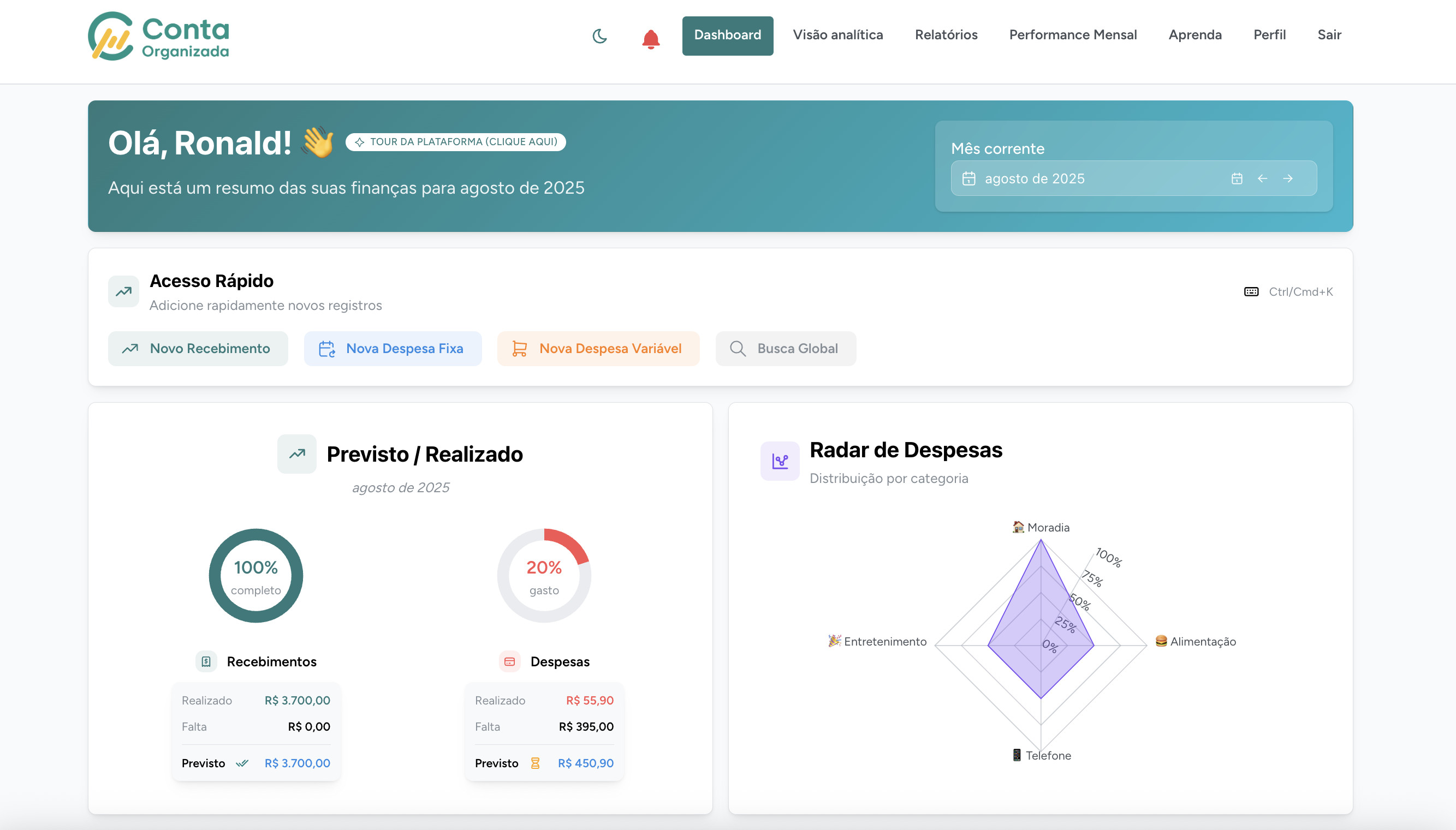Click the trend icon next to Acesso Rápido
Image resolution: width=1456 pixels, height=830 pixels.
123,291
